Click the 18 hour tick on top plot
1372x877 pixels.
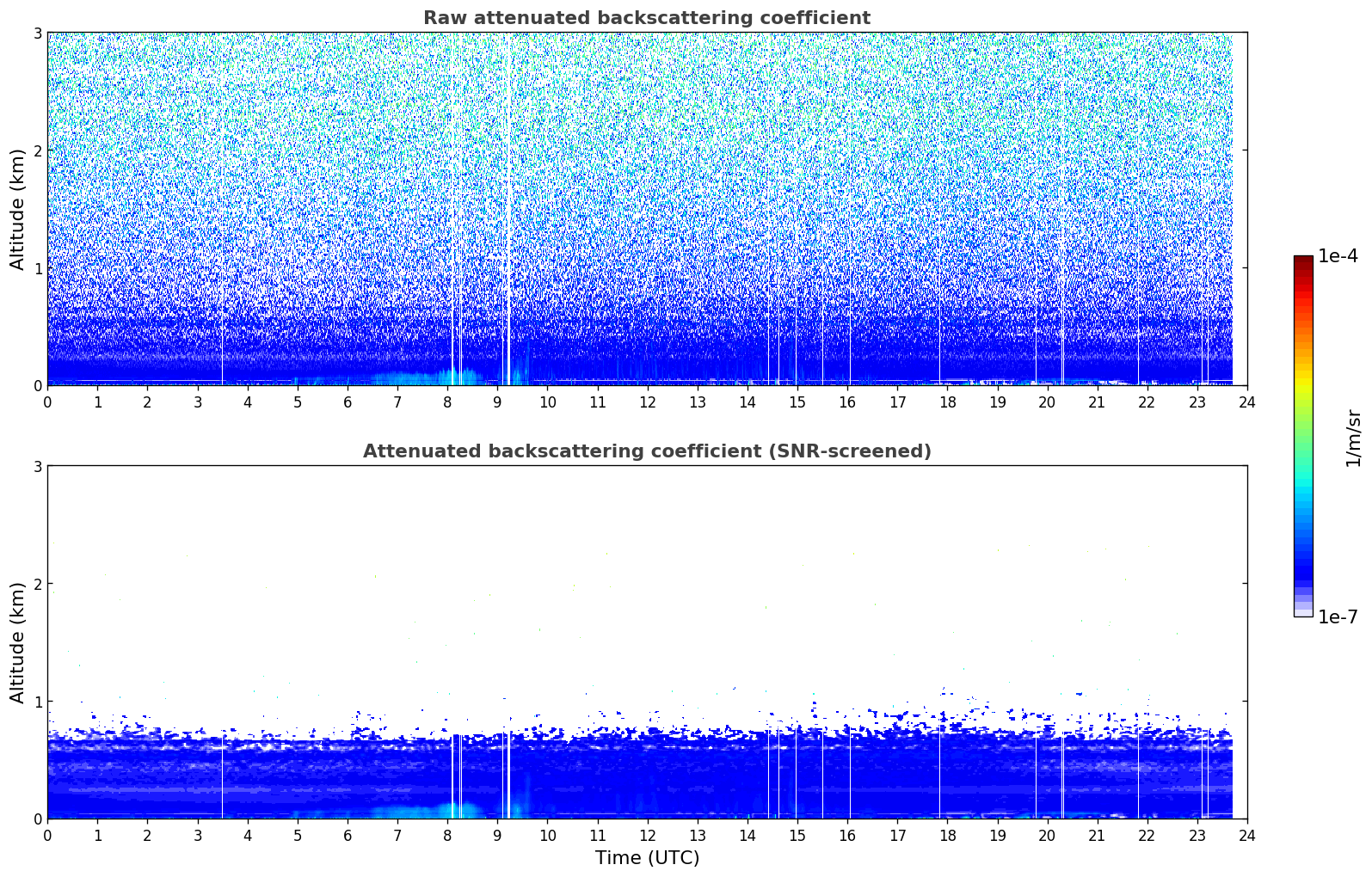coord(947,402)
